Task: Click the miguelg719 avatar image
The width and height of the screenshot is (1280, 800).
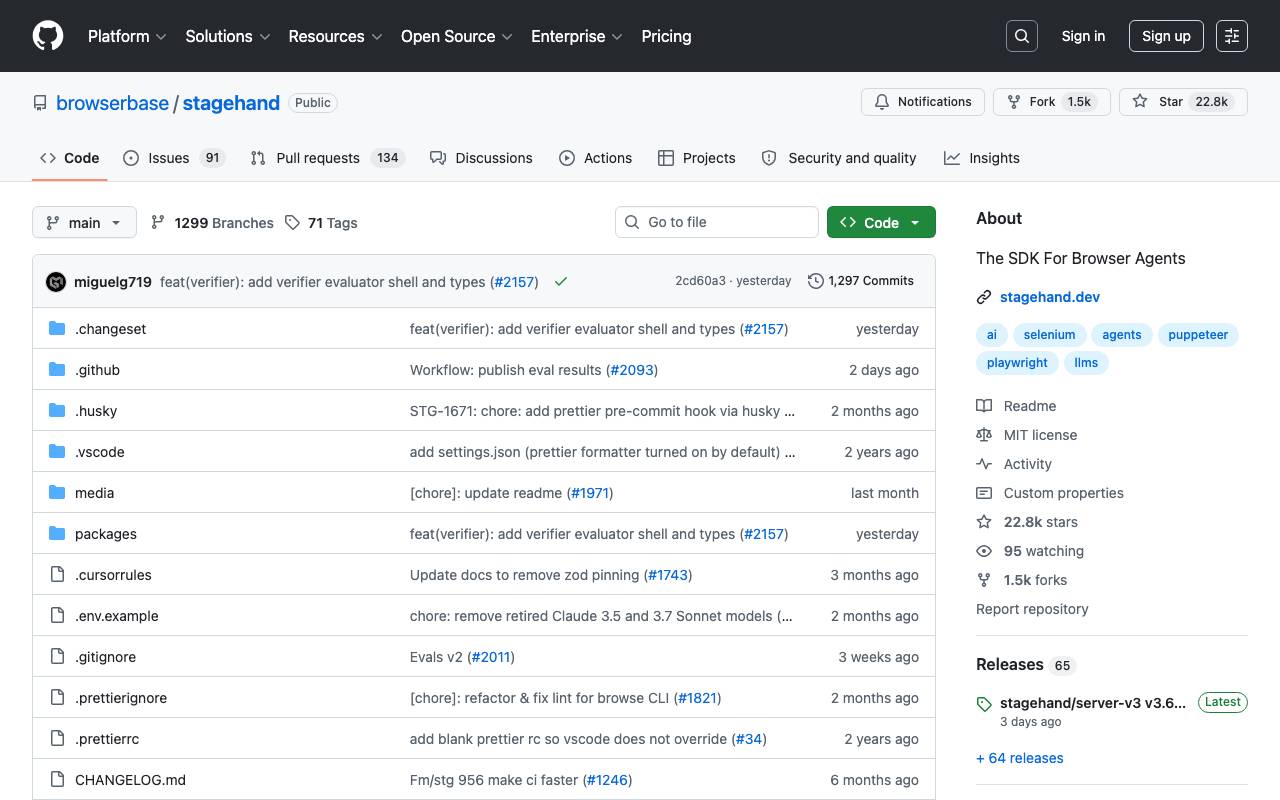Action: (56, 282)
